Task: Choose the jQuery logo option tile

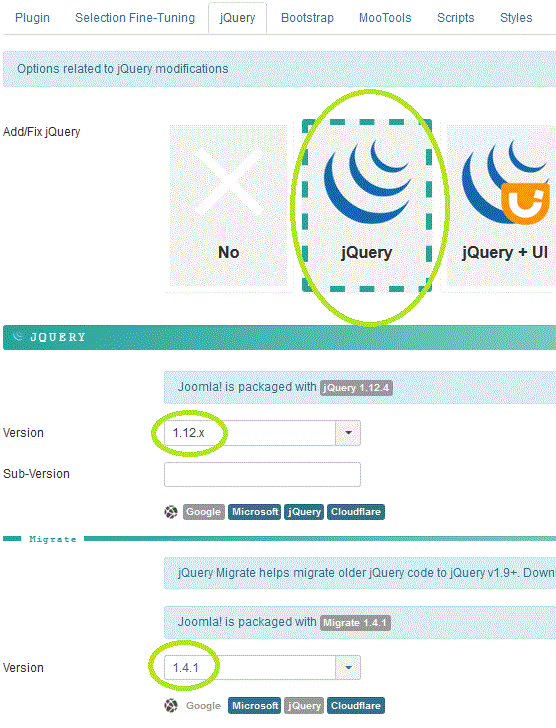Action: [367, 205]
